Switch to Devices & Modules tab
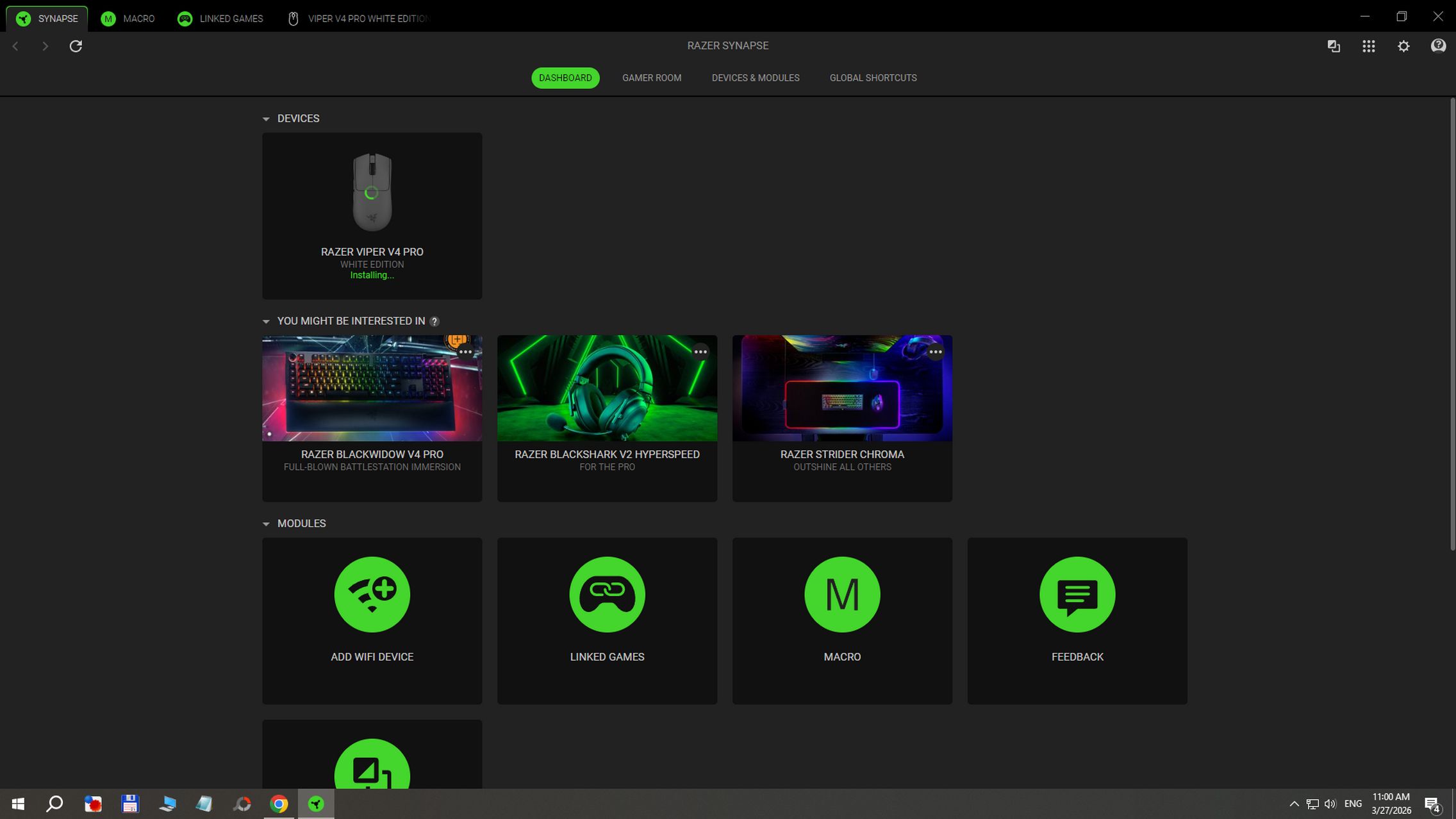Viewport: 1456px width, 819px height. [x=755, y=78]
